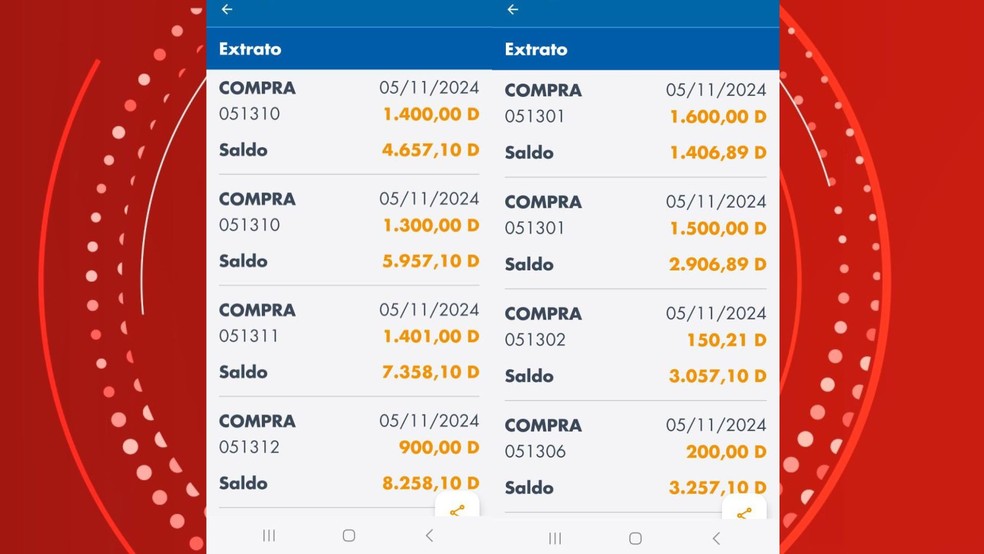
Task: Tap the home button on the left phone nav bar
Action: (349, 535)
